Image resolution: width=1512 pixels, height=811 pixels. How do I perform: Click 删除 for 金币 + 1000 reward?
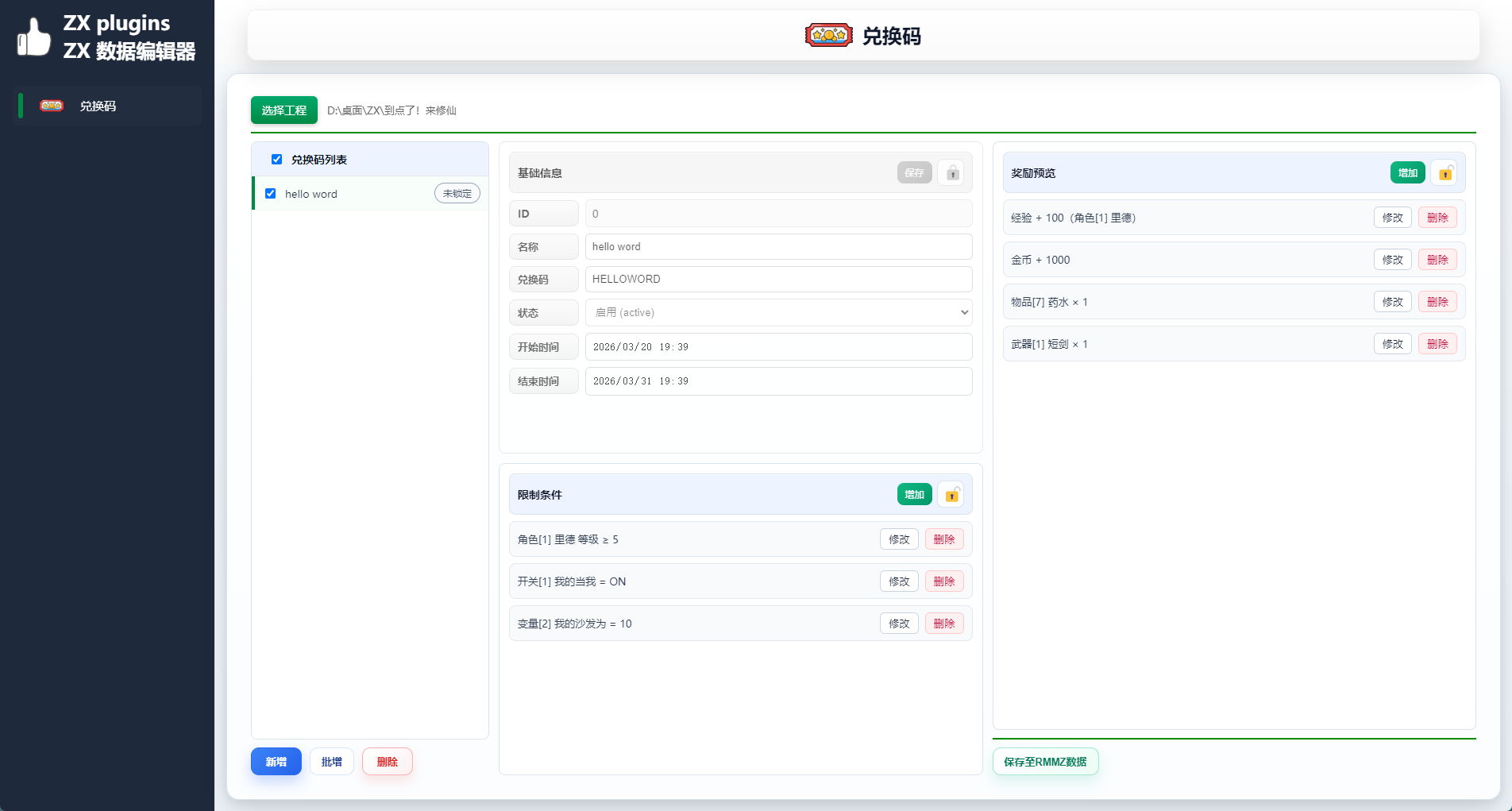click(x=1437, y=260)
